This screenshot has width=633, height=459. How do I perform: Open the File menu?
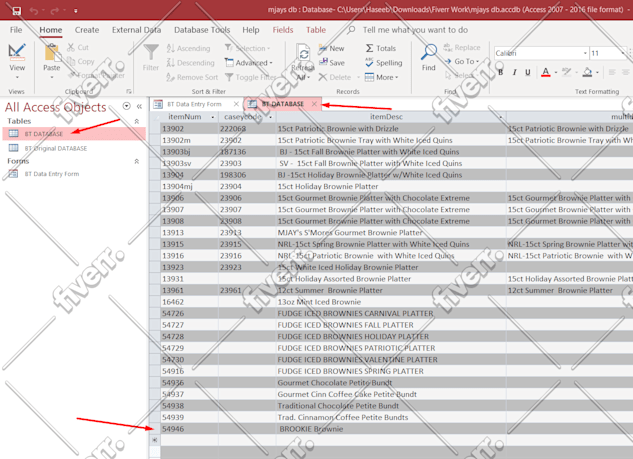pos(16,30)
